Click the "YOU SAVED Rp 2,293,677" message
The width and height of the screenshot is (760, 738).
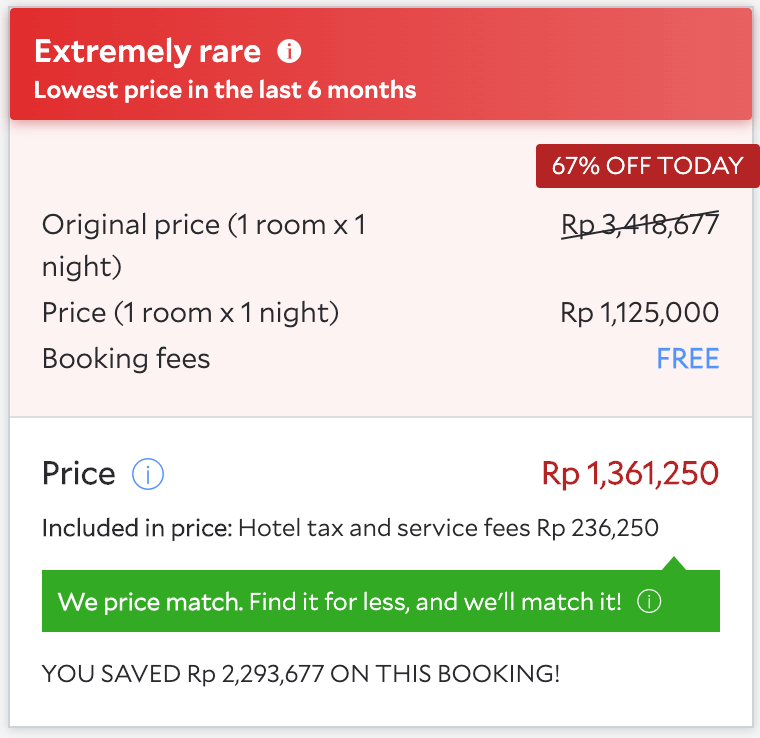[x=301, y=674]
